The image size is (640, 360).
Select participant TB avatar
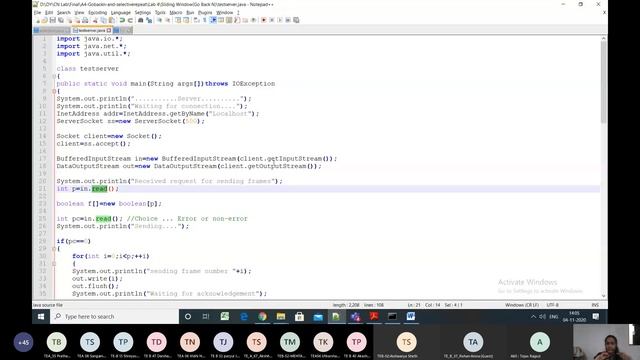pyautogui.click(x=56, y=342)
